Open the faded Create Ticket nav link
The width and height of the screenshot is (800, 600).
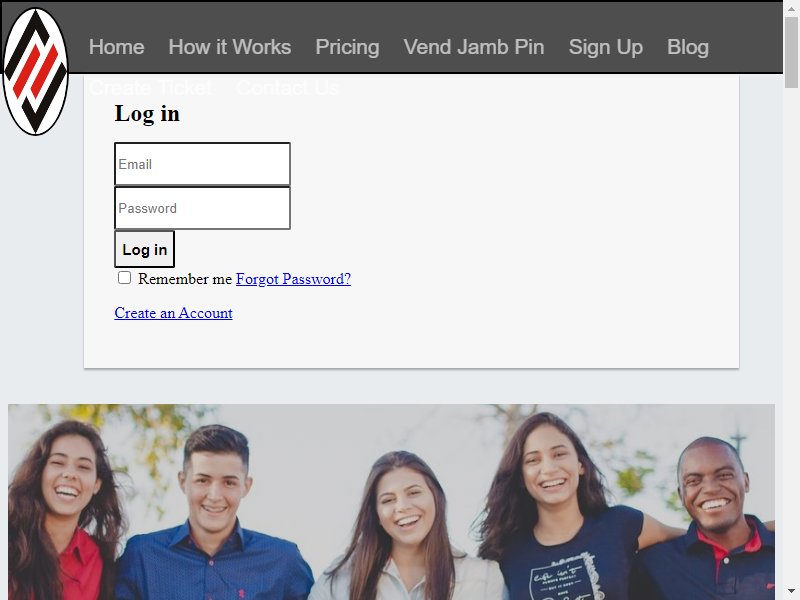(151, 88)
